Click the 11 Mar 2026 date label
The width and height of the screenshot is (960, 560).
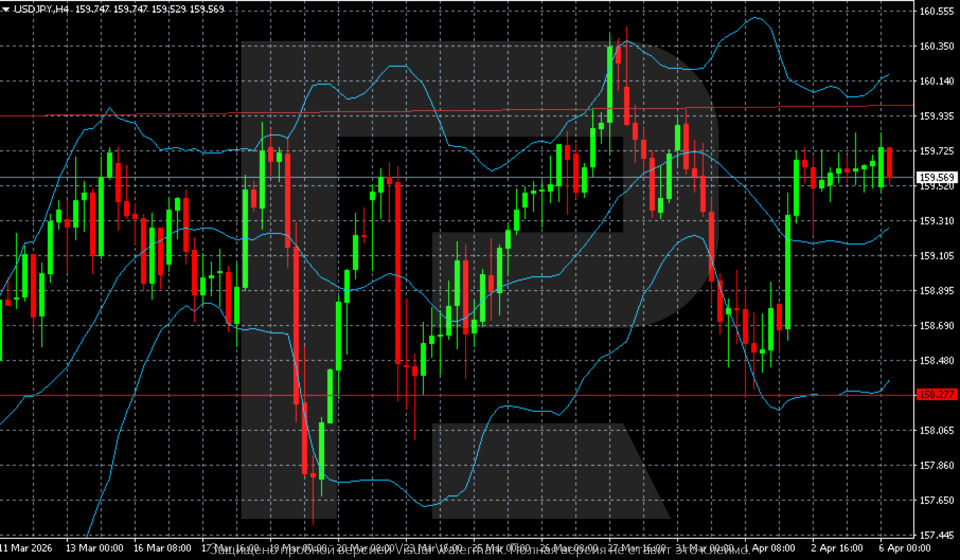[27, 549]
